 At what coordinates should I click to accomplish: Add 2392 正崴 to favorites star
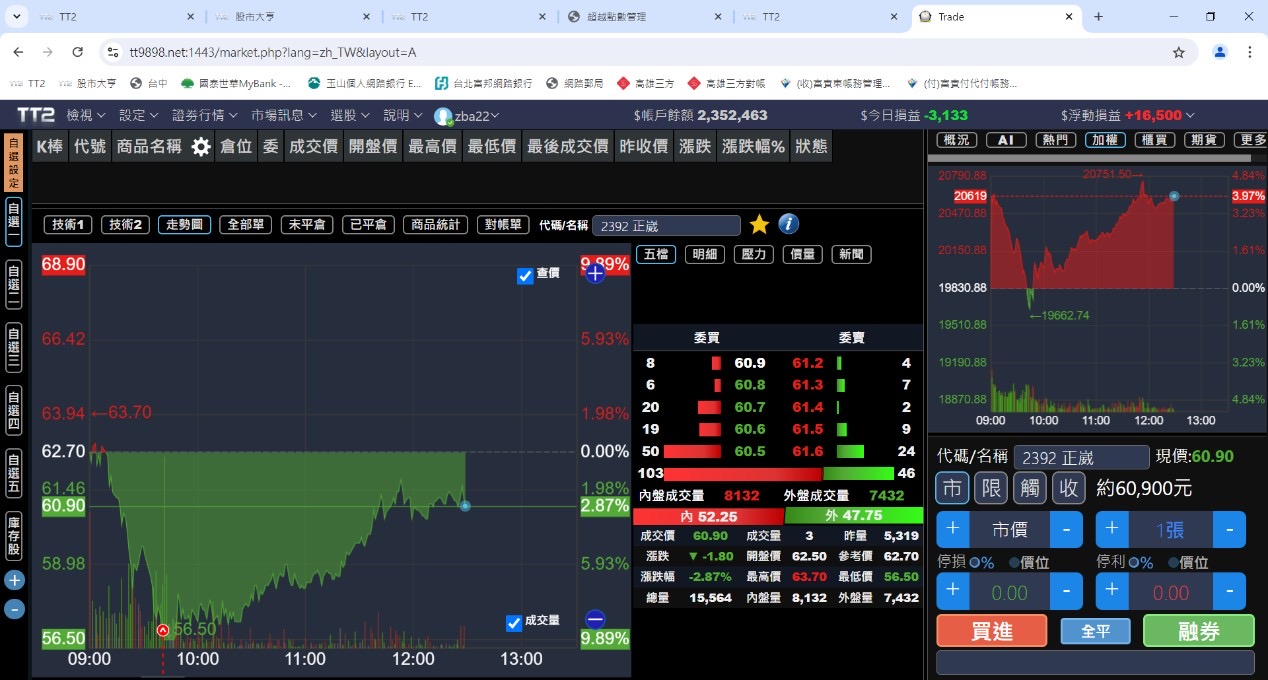759,224
